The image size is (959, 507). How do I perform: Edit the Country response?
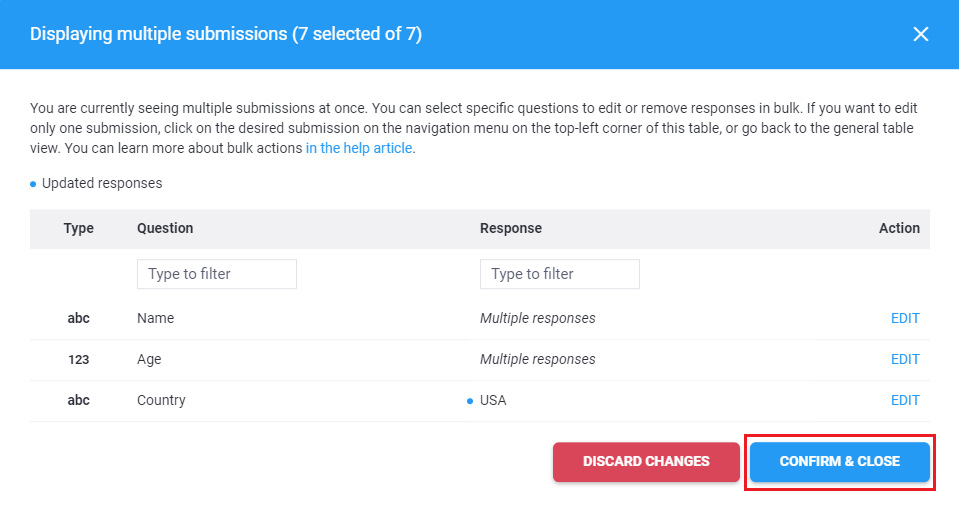tap(904, 400)
